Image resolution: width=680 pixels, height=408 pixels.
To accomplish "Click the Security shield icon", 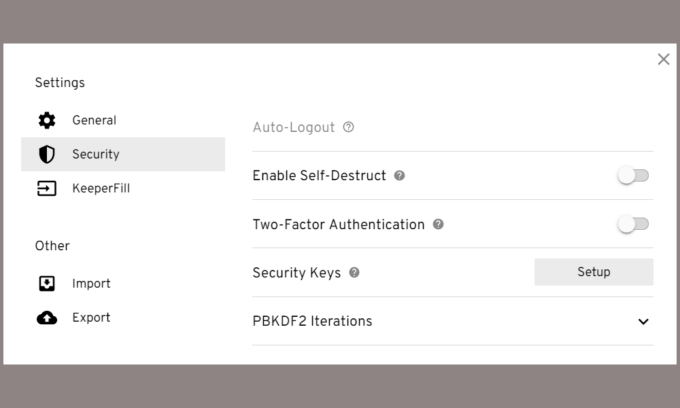I will 47,155.
